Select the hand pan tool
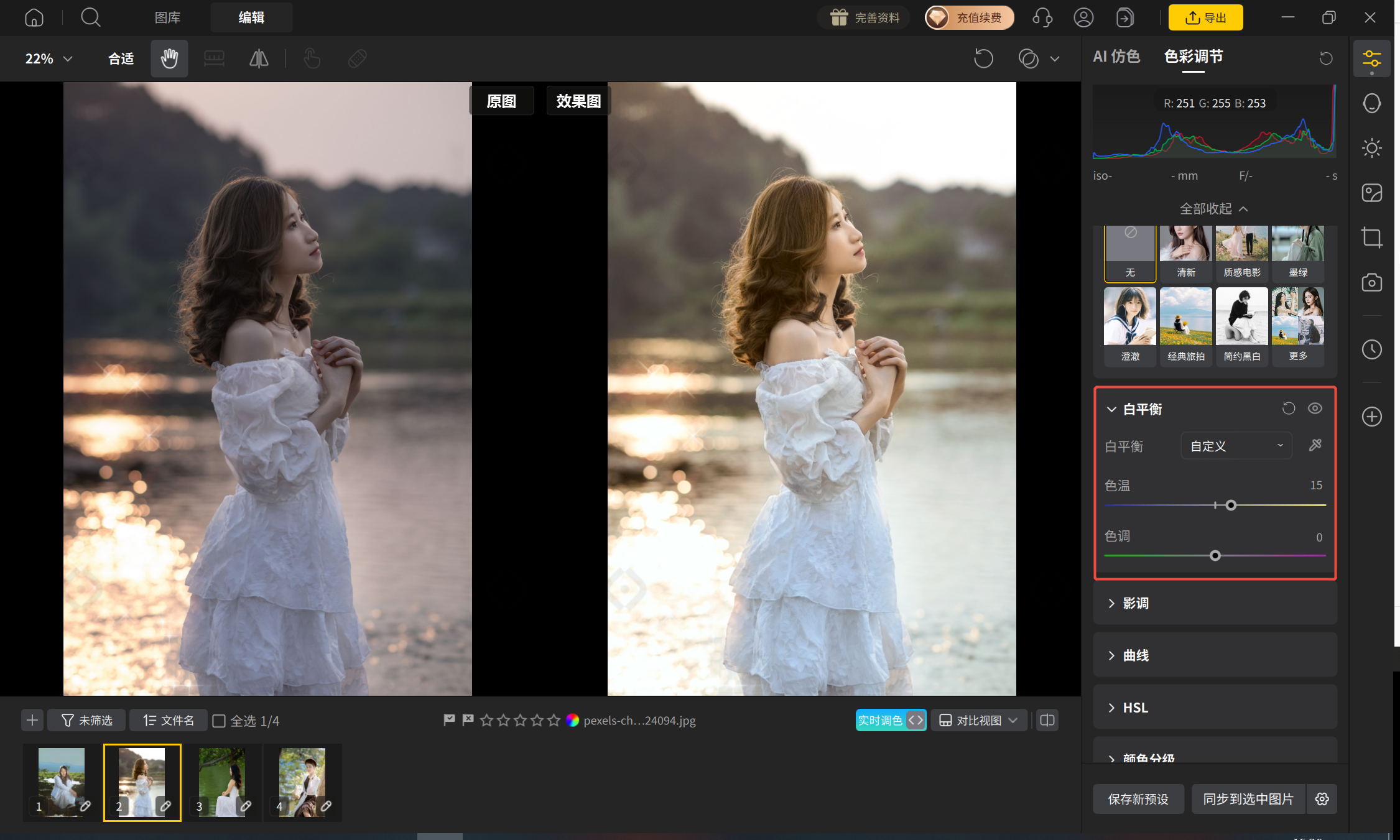Screen dimensions: 1400x840 pyautogui.click(x=169, y=58)
